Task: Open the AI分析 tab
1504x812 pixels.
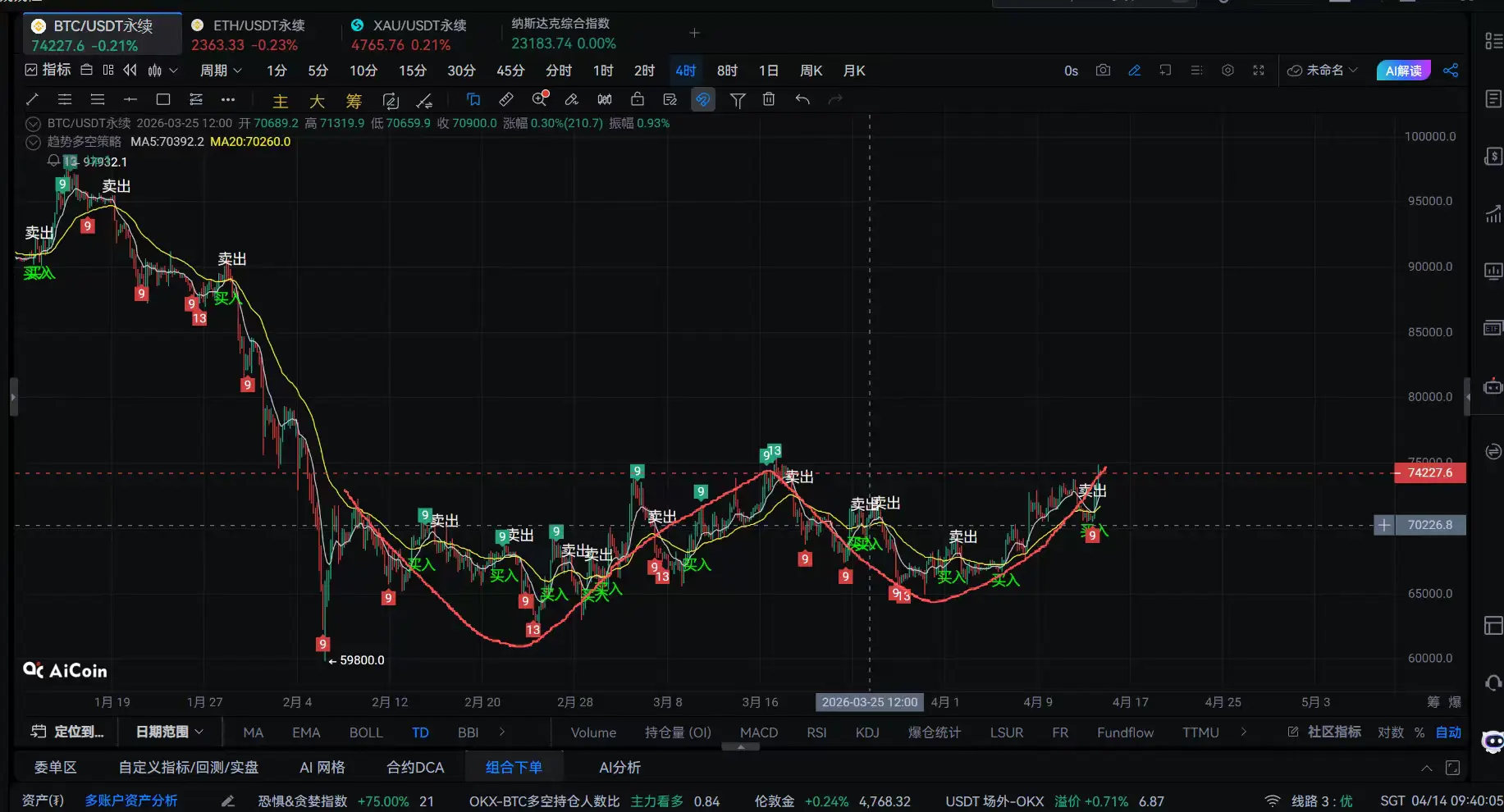Action: pyautogui.click(x=619, y=768)
